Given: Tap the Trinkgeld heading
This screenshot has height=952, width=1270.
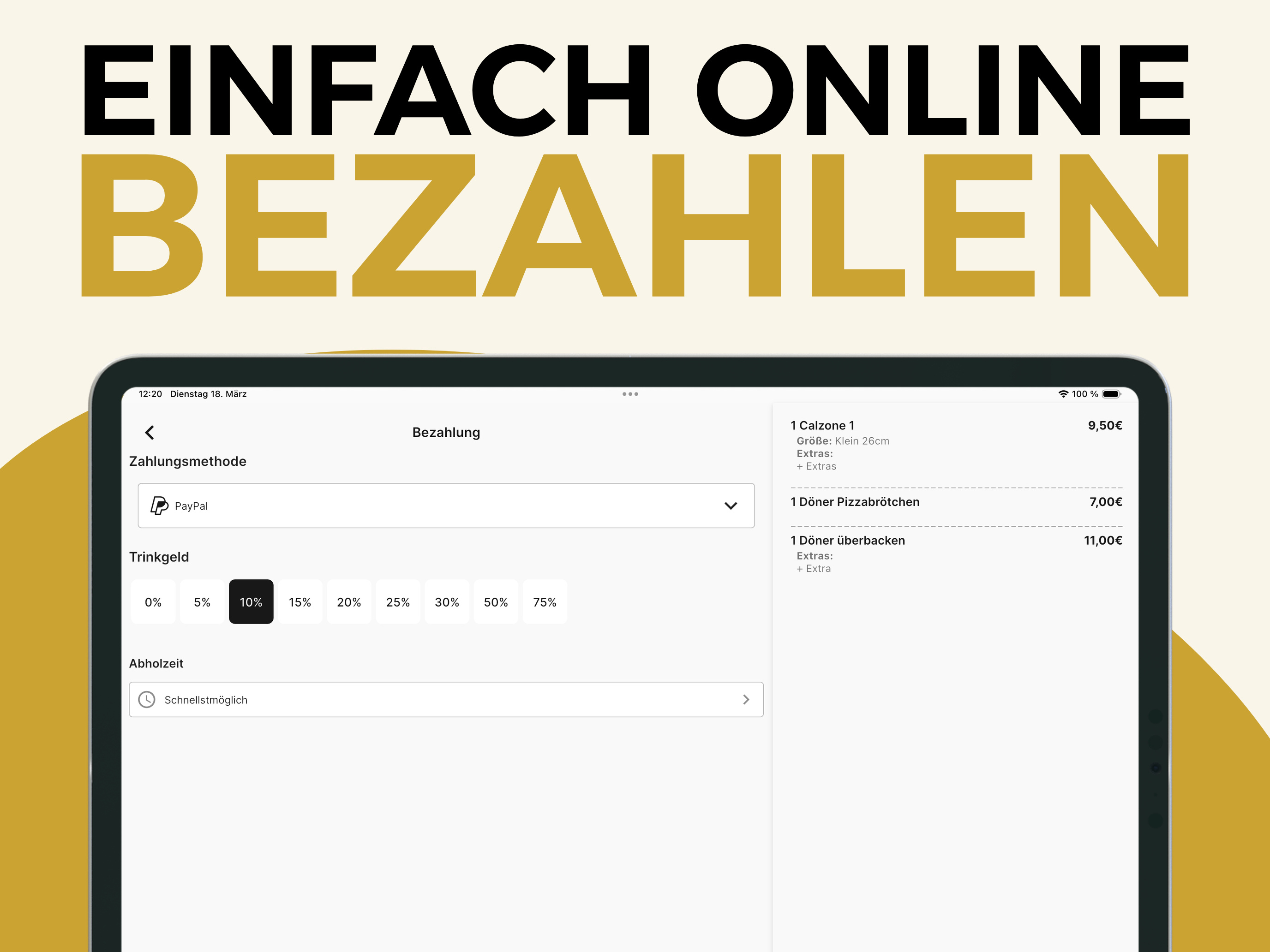Looking at the screenshot, I should tap(159, 557).
